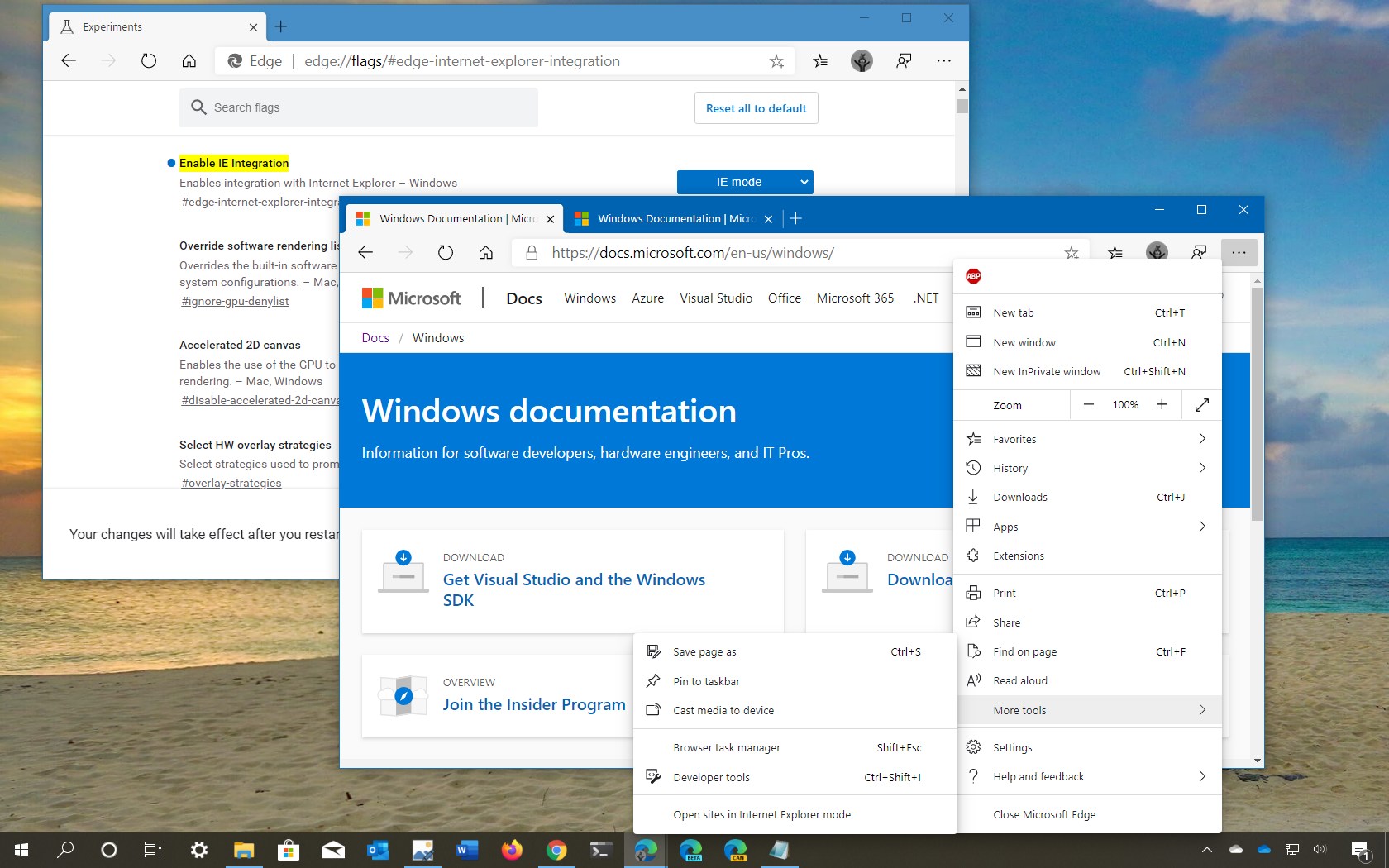Click the lock icon in the address bar

pyautogui.click(x=532, y=253)
